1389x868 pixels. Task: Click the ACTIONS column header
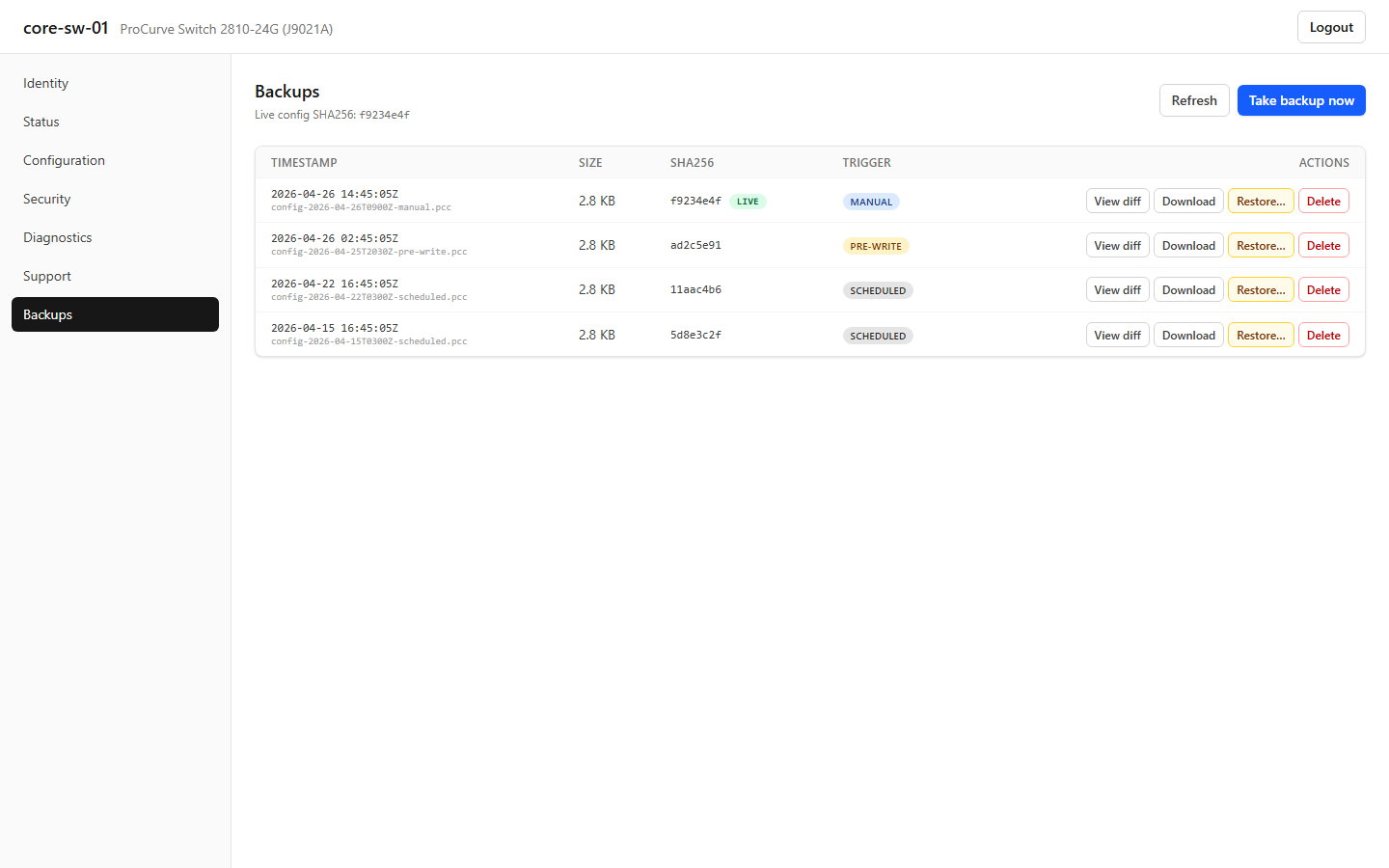coord(1323,163)
